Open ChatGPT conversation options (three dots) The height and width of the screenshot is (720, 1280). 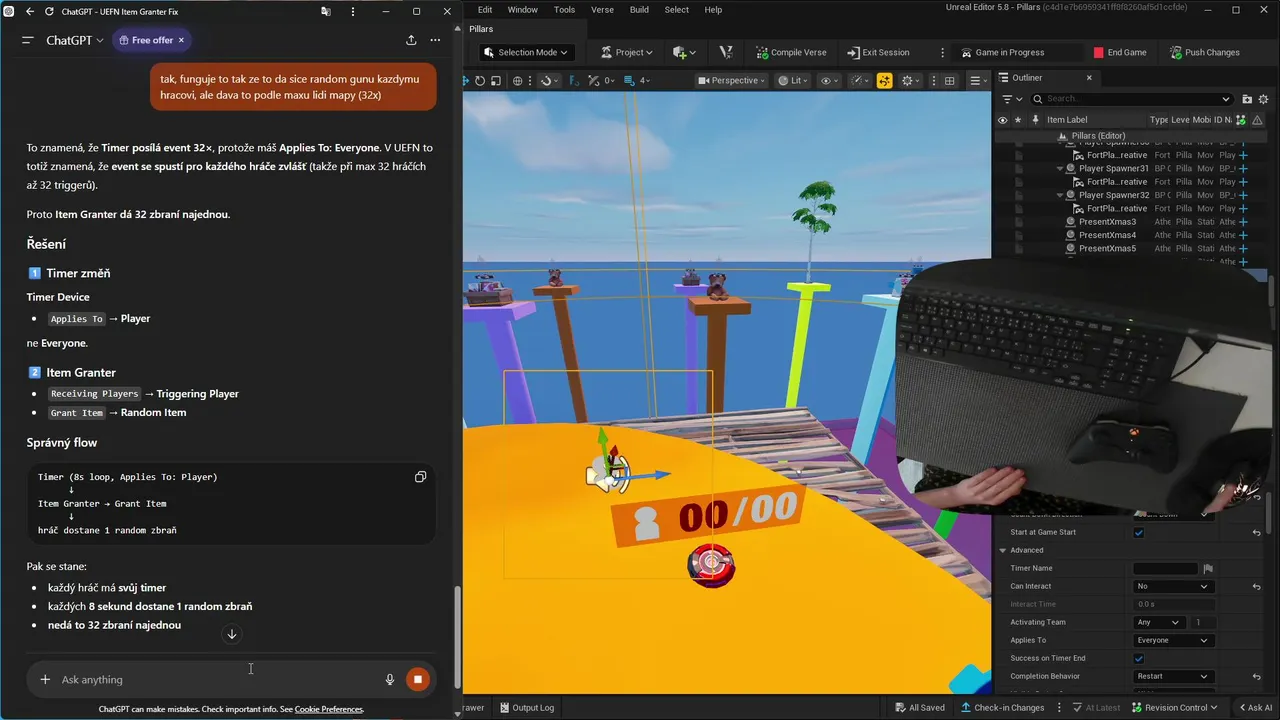tap(435, 40)
